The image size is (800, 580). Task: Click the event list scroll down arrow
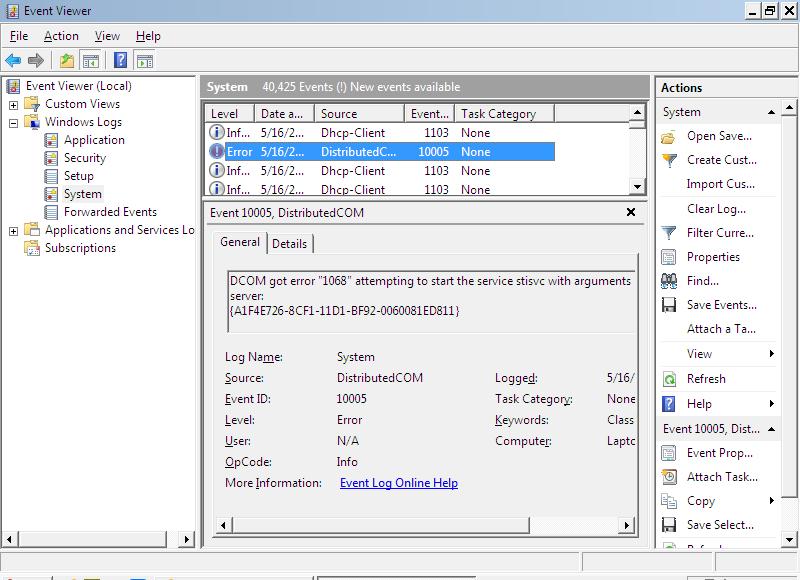[637, 187]
